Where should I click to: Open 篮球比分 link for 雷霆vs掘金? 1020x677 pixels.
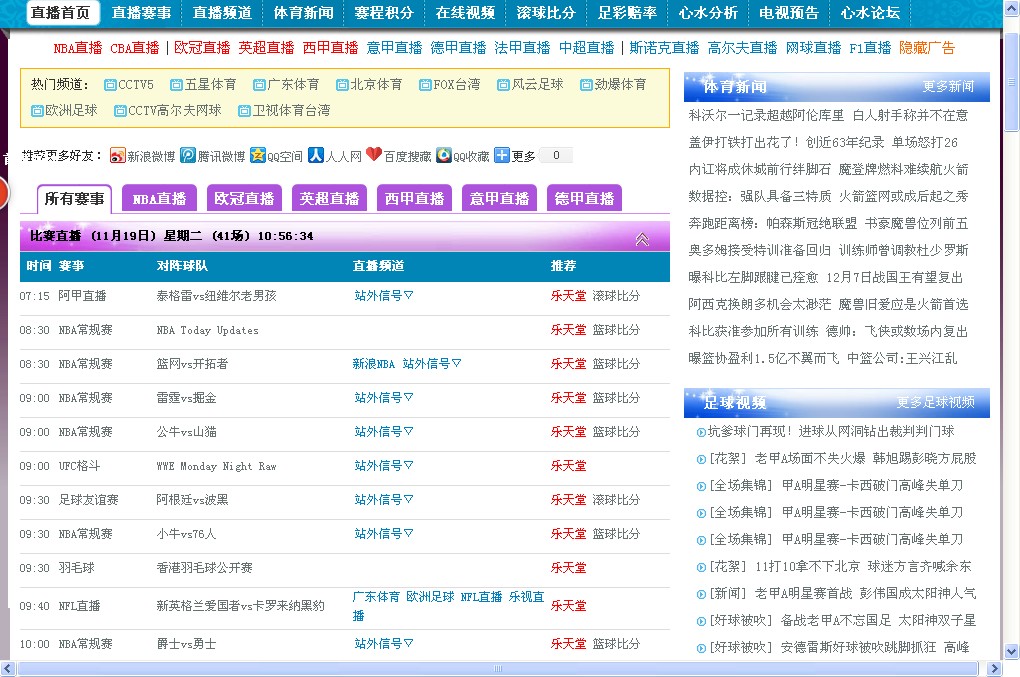(x=616, y=397)
